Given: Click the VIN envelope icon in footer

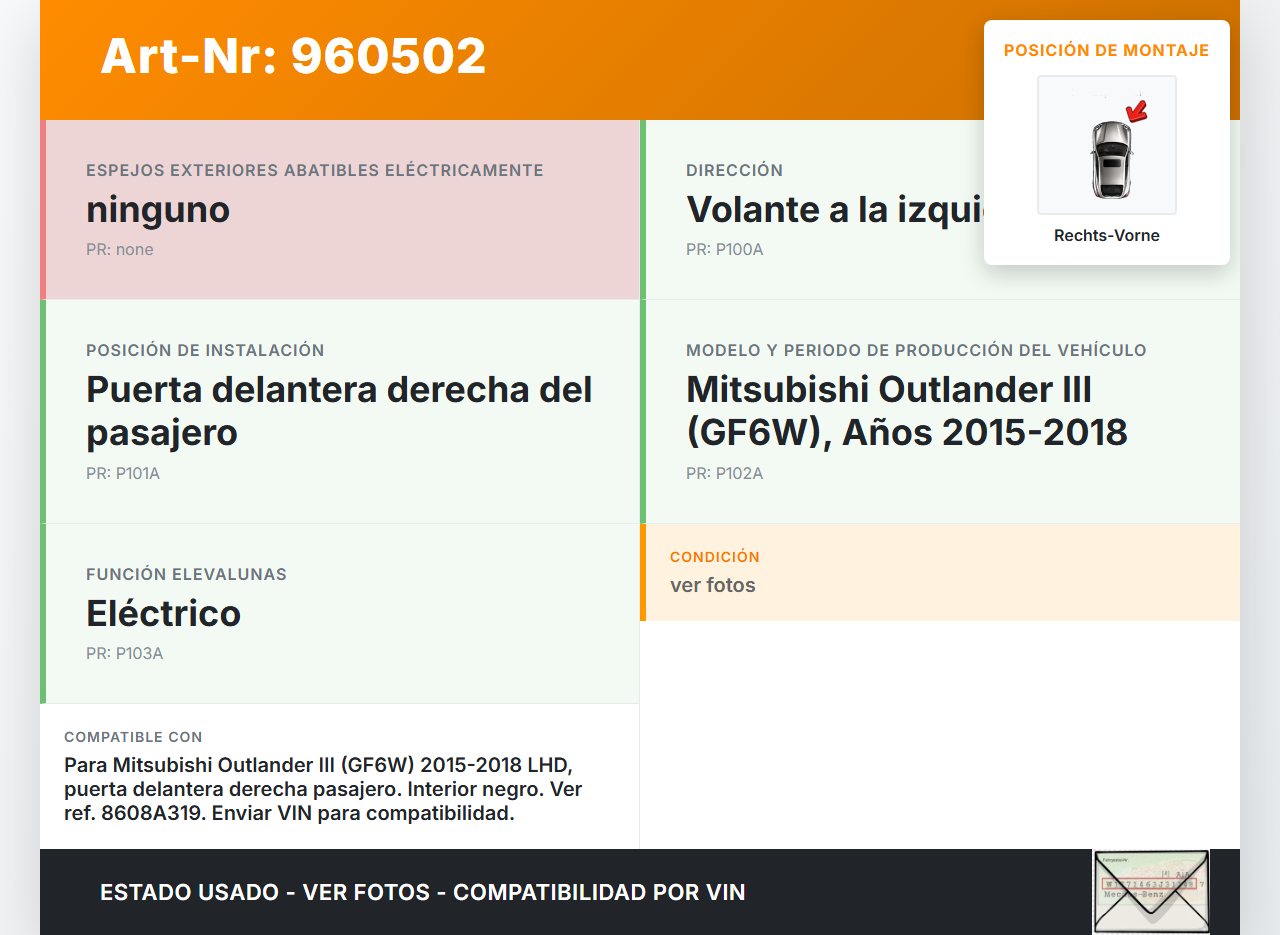Looking at the screenshot, I should point(1150,891).
